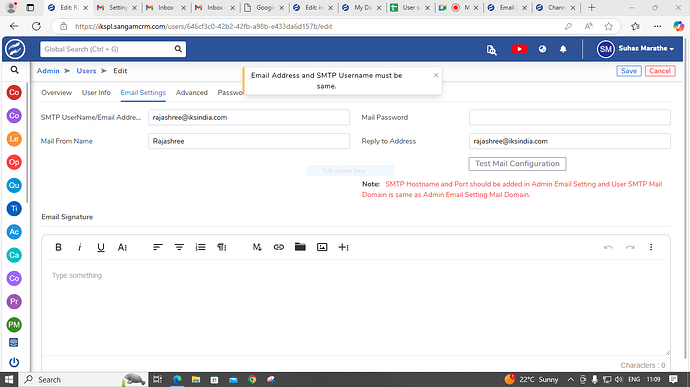690x387 pixels.
Task: Open notifications bell icon
Action: [563, 49]
